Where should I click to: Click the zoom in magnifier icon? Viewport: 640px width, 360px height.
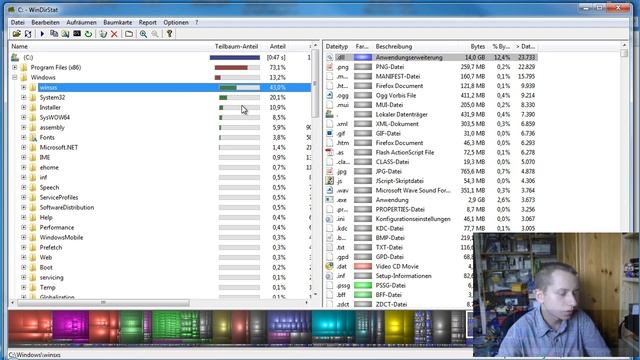click(143, 34)
